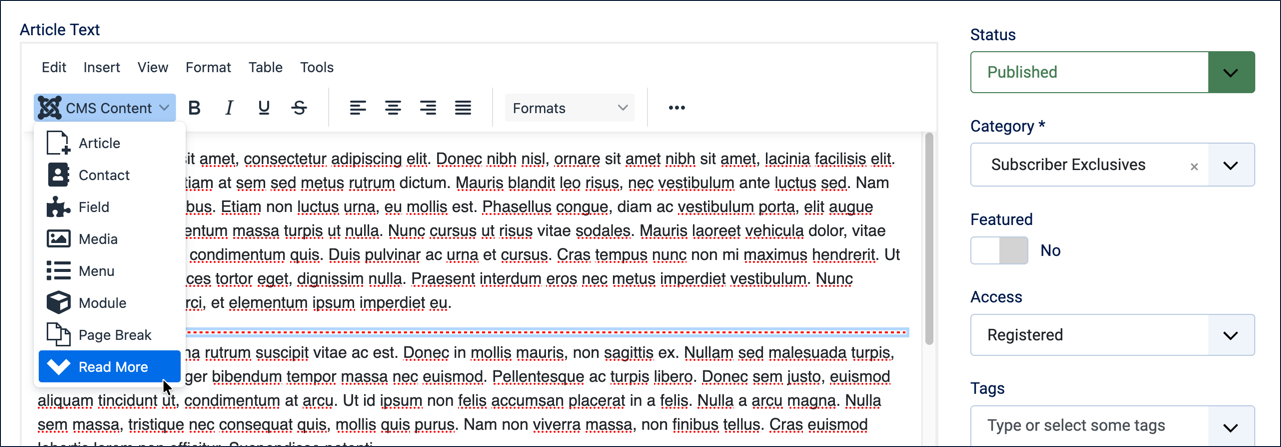Click the Page Break icon

pos(59,335)
